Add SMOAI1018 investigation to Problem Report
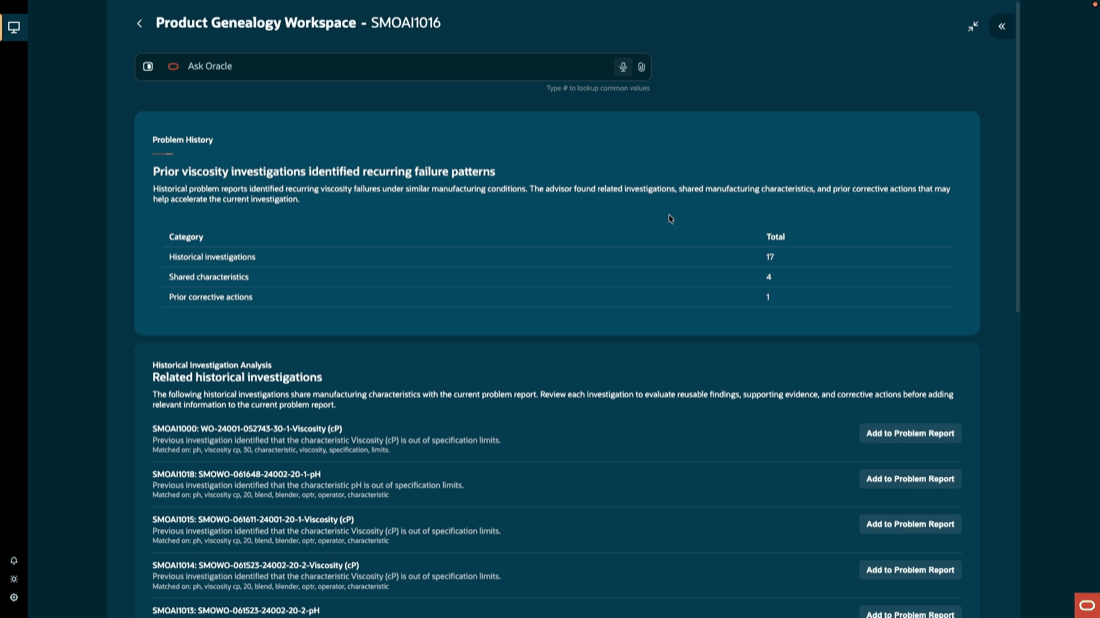This screenshot has width=1100, height=618. click(910, 479)
